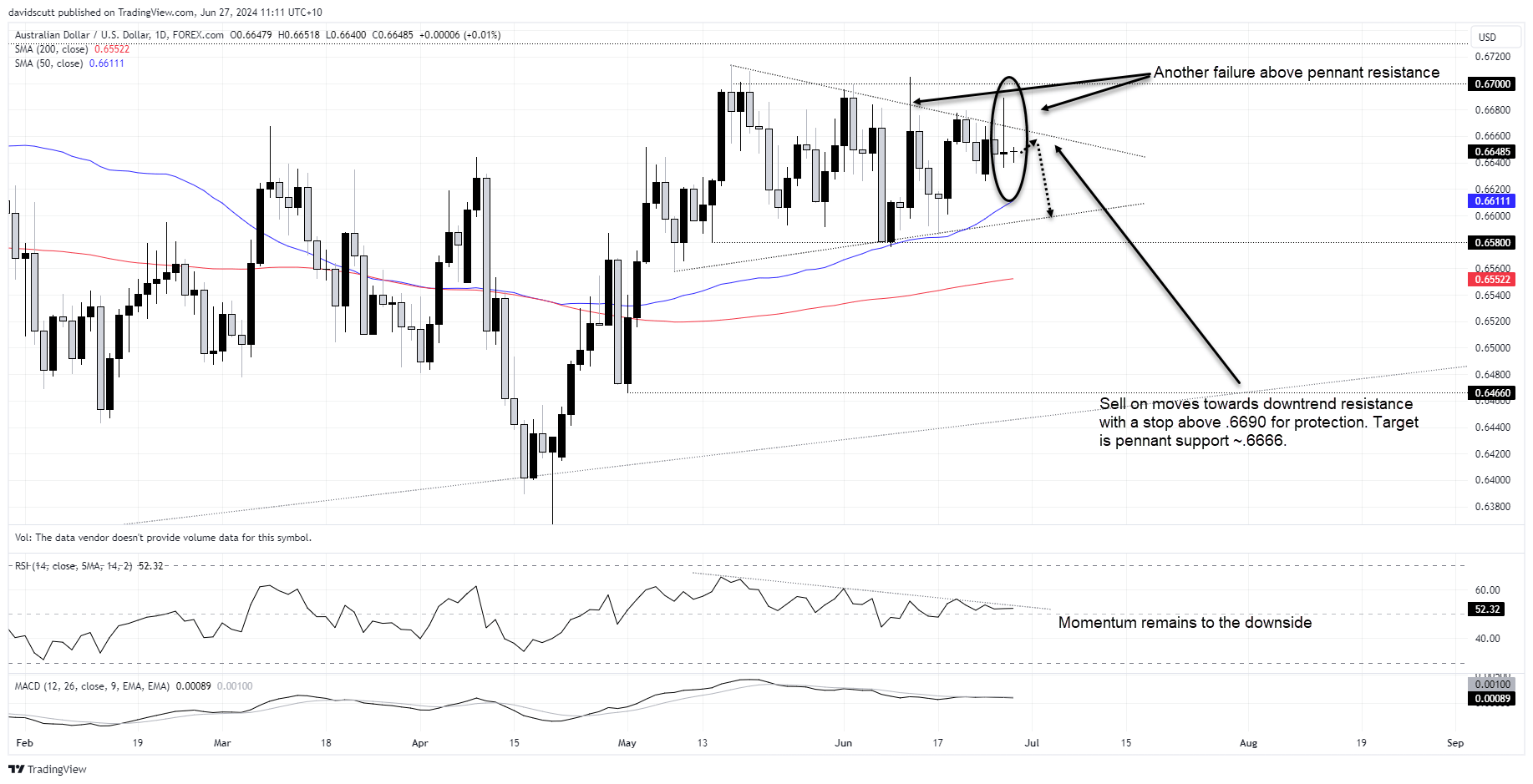Click the 'Jul' date label on time axis

1032,743
